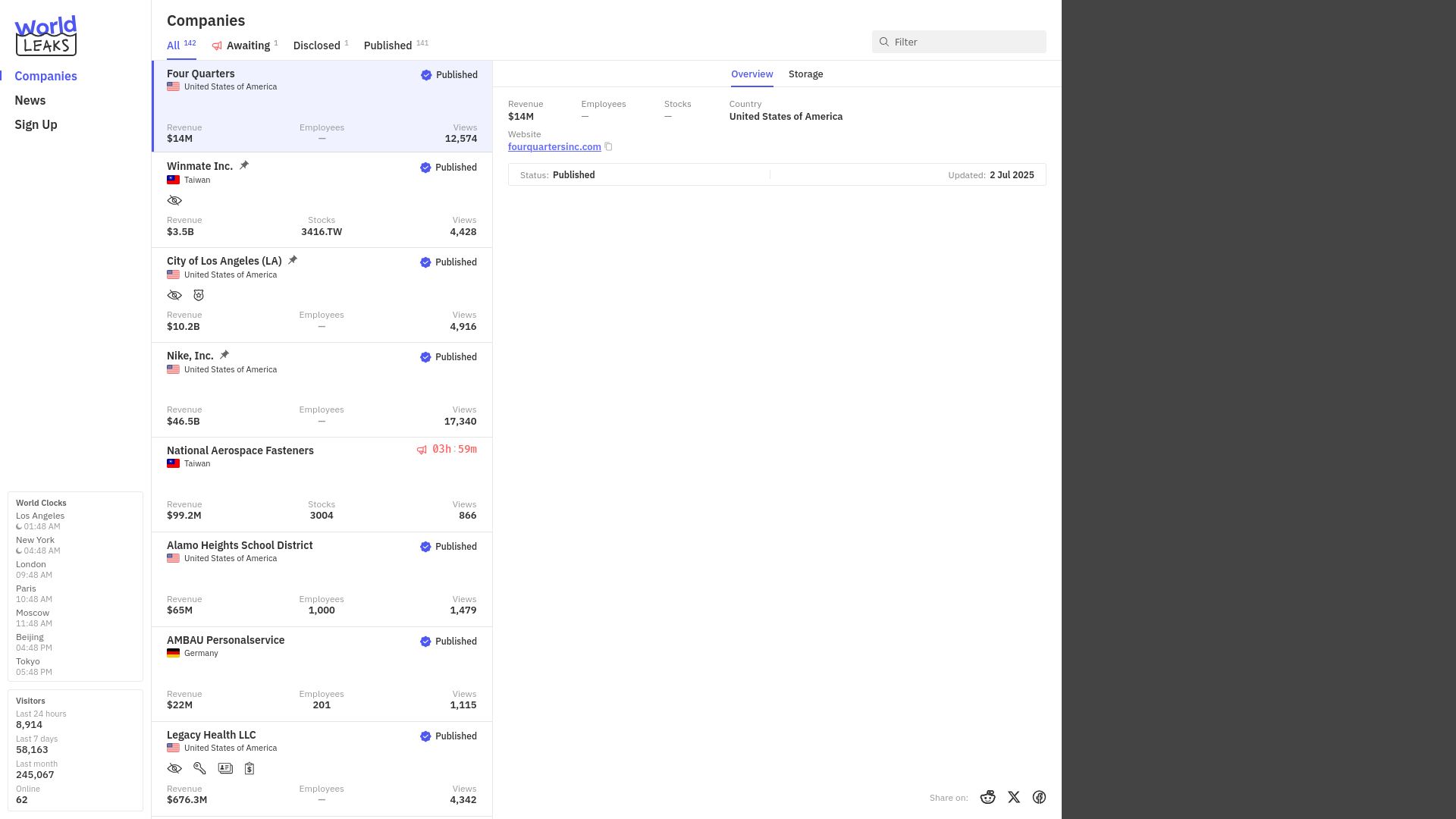This screenshot has height=819, width=1456.
Task: Click Published badge checkmark on AMBAU Personalservice
Action: (x=425, y=642)
